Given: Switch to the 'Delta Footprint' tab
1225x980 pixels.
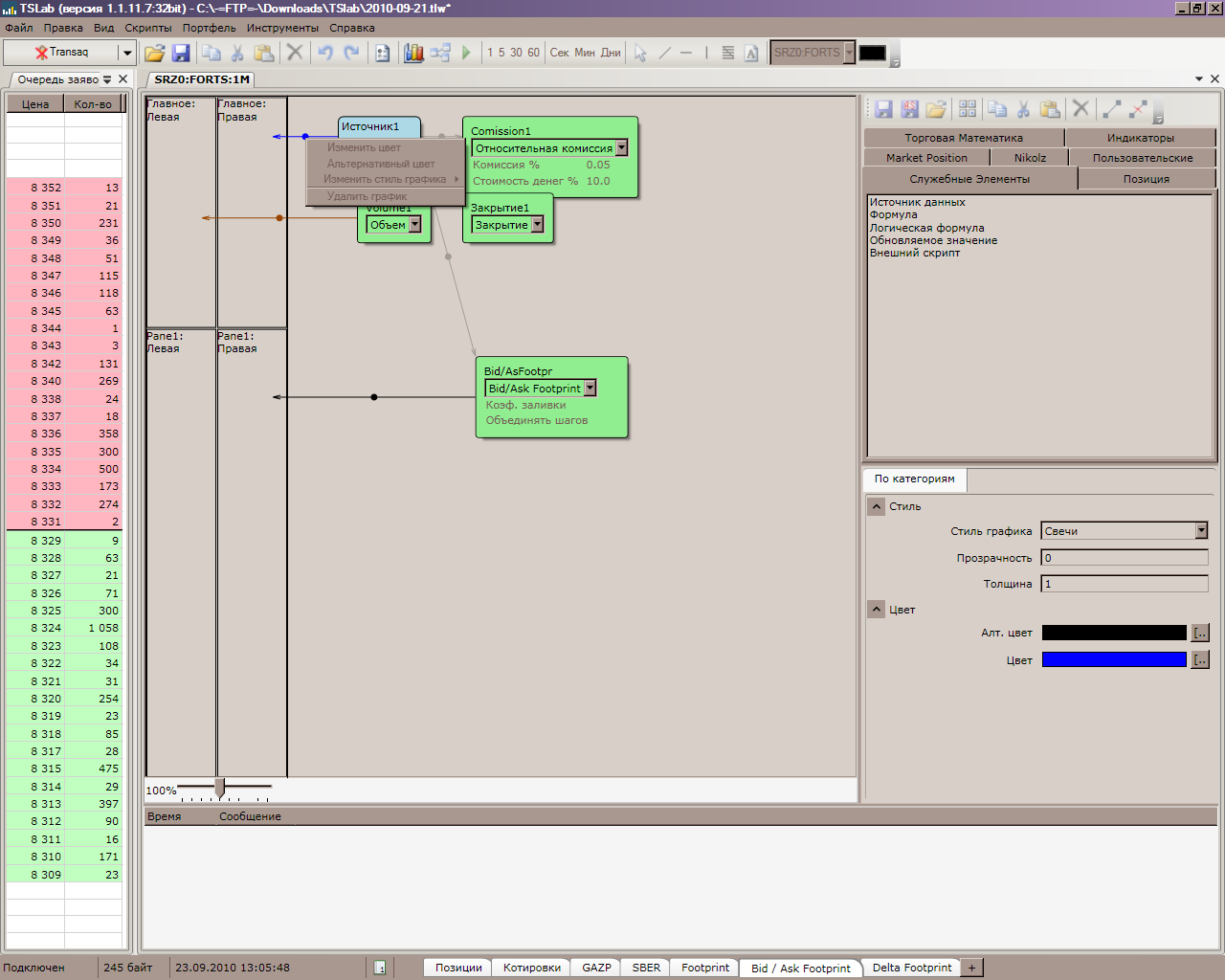Looking at the screenshot, I should [x=911, y=968].
